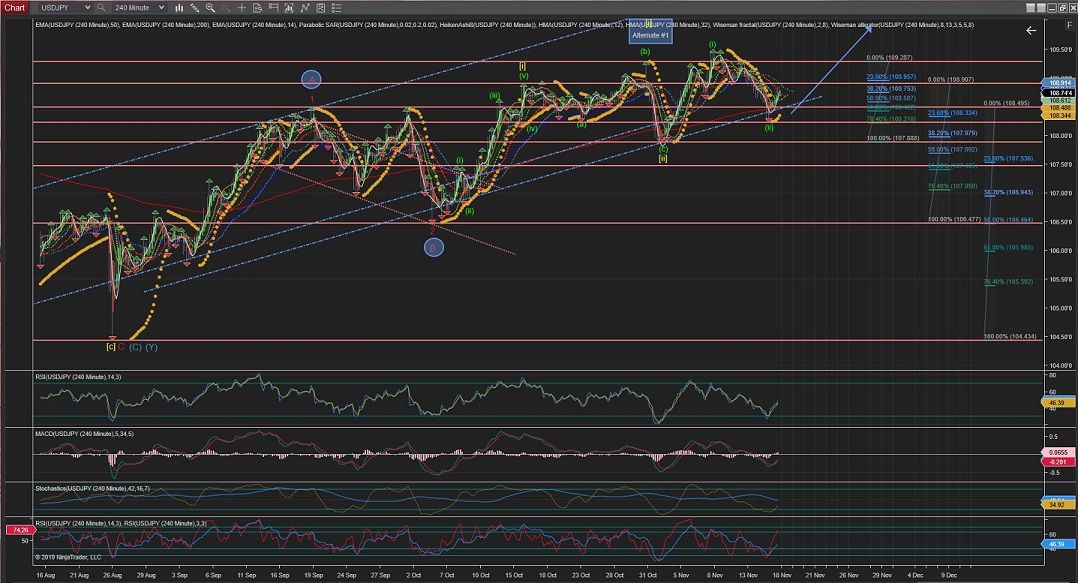
Task: Click the instrument search magnifier icon
Action: coord(103,7)
